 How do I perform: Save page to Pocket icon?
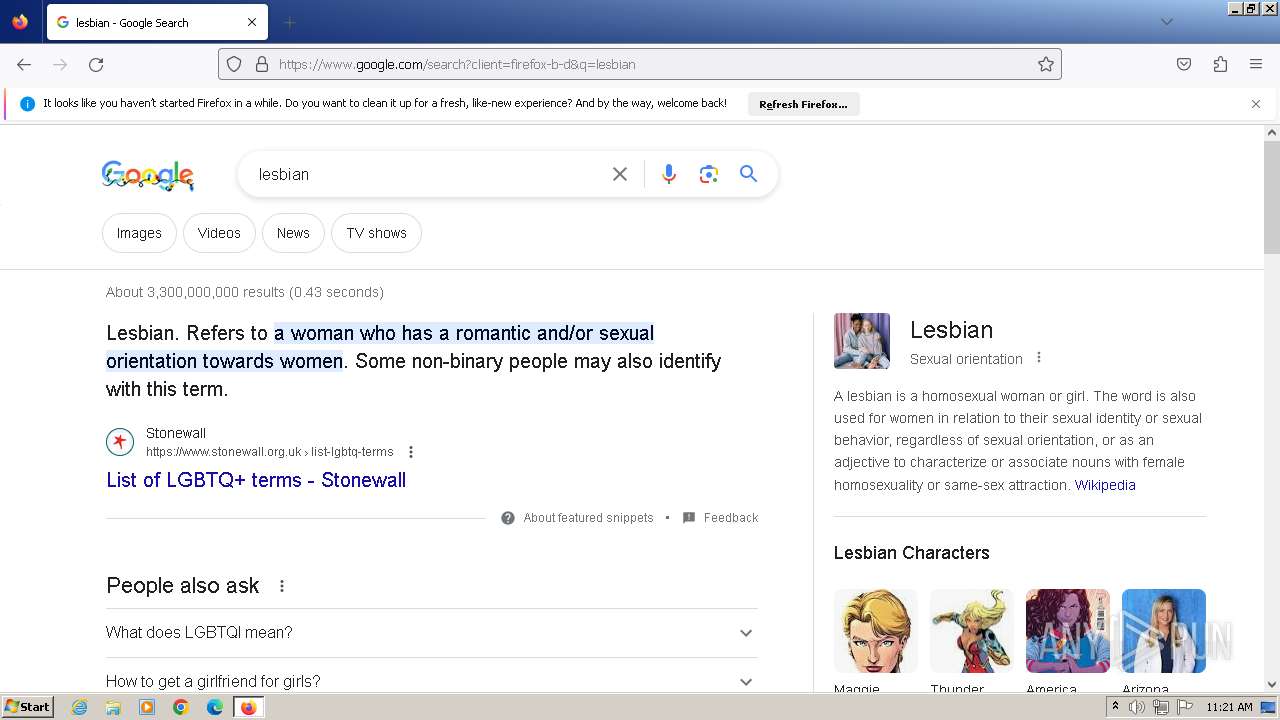click(x=1184, y=64)
